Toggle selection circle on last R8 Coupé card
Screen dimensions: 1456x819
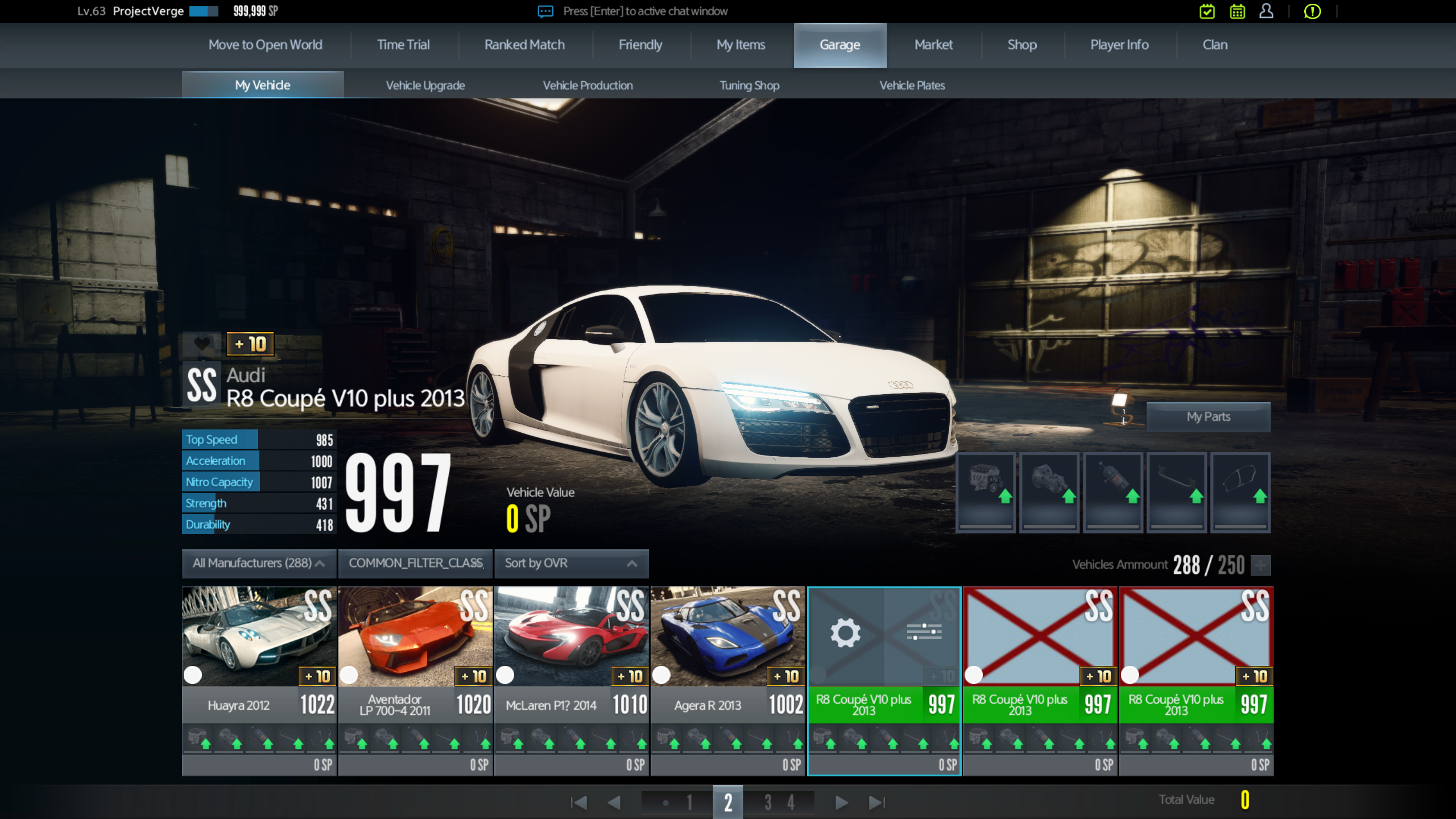point(1130,675)
